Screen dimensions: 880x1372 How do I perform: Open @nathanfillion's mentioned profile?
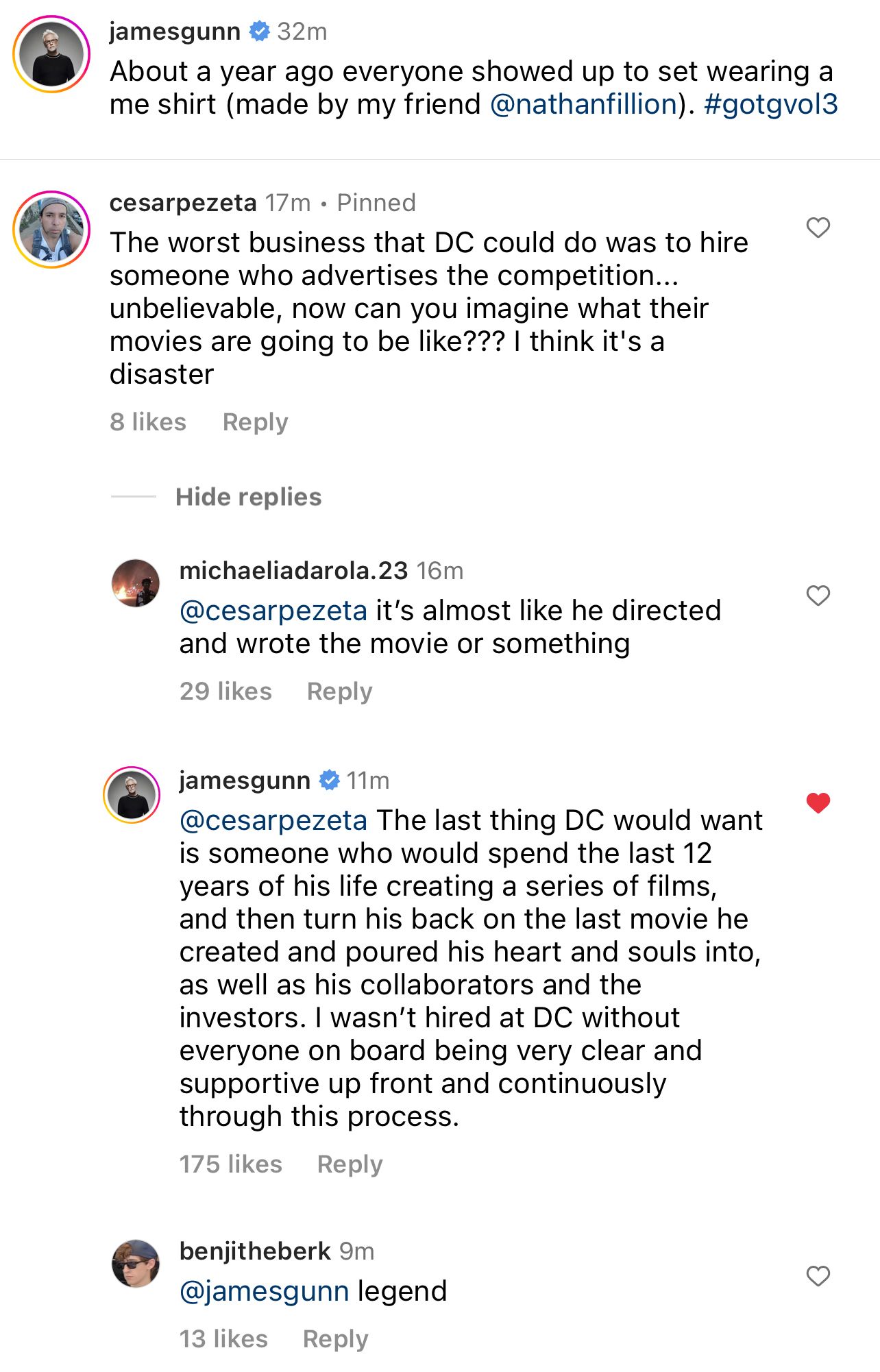tap(581, 105)
